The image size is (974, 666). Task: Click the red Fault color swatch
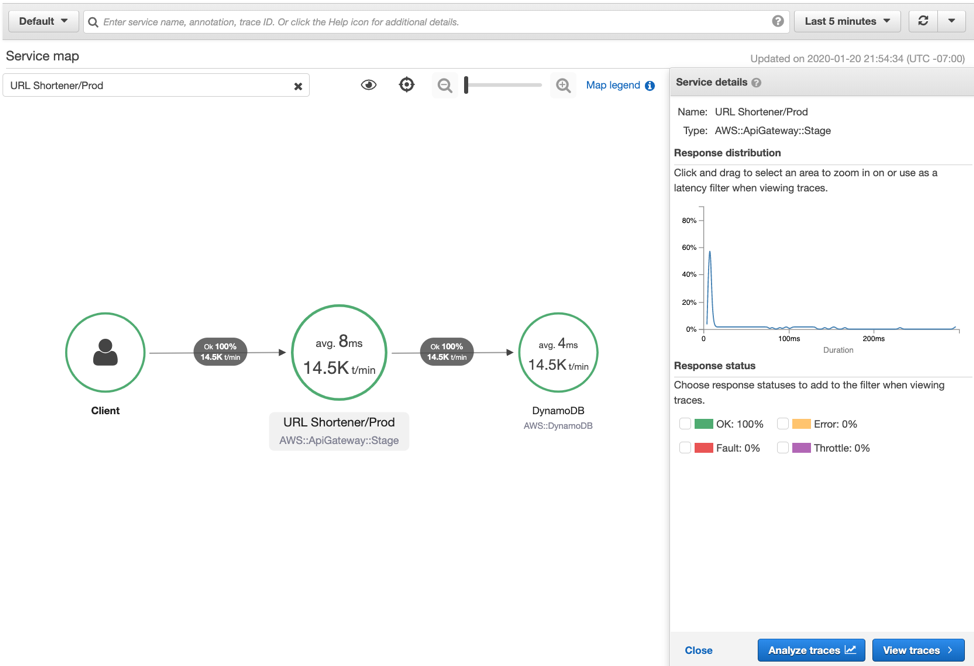(x=703, y=448)
